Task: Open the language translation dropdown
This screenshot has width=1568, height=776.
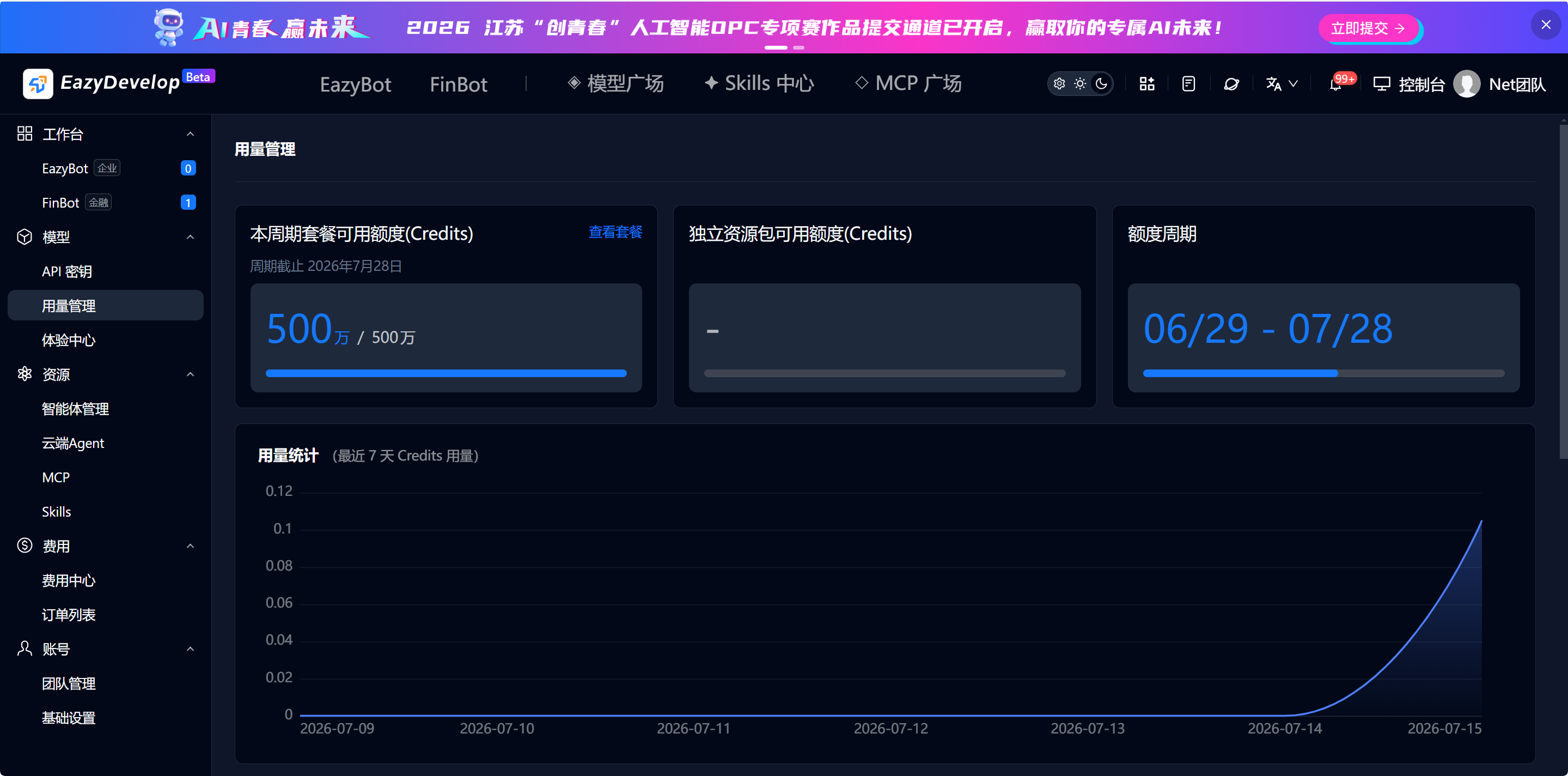Action: coord(1282,83)
